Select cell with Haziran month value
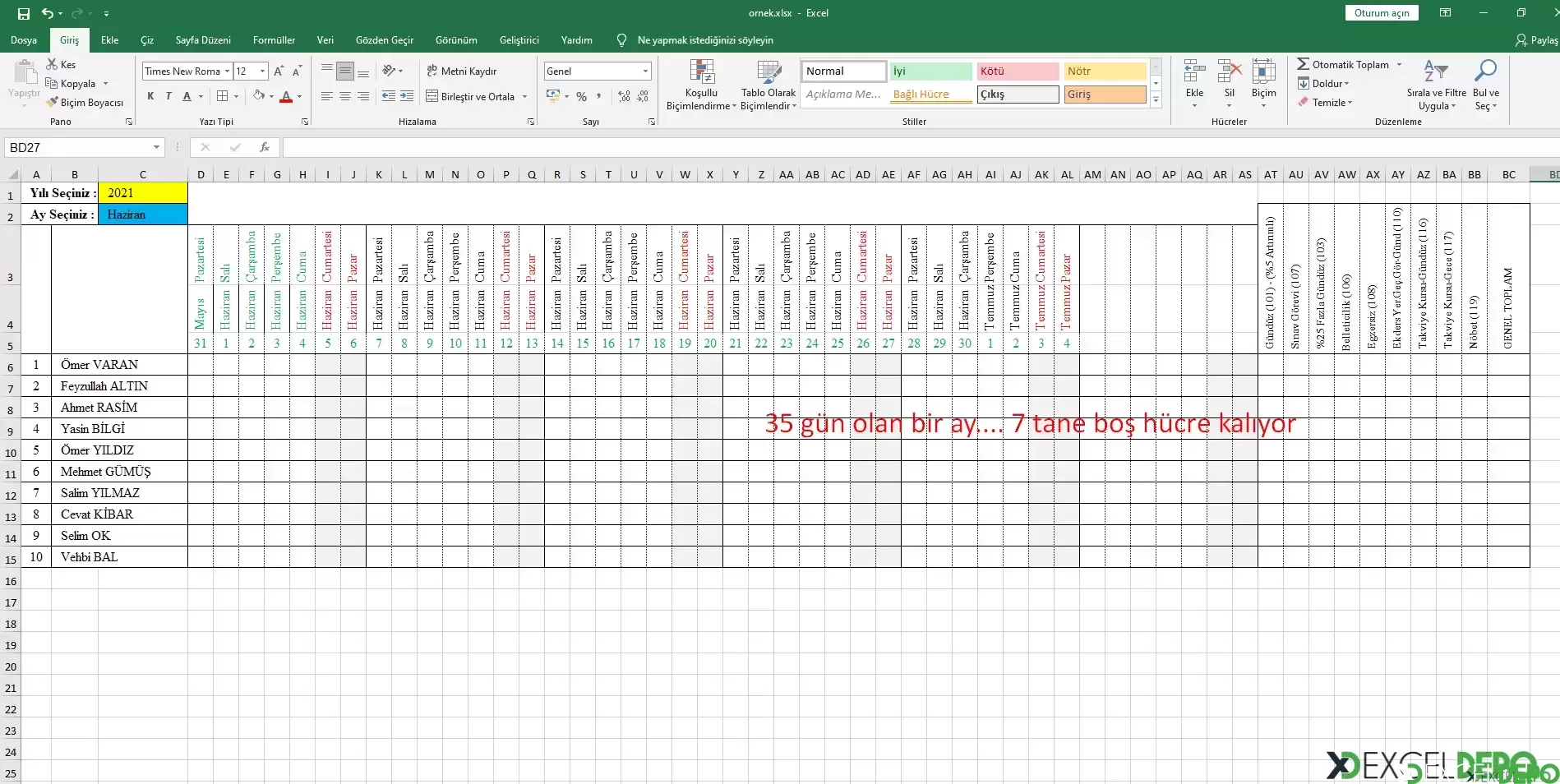 [143, 214]
